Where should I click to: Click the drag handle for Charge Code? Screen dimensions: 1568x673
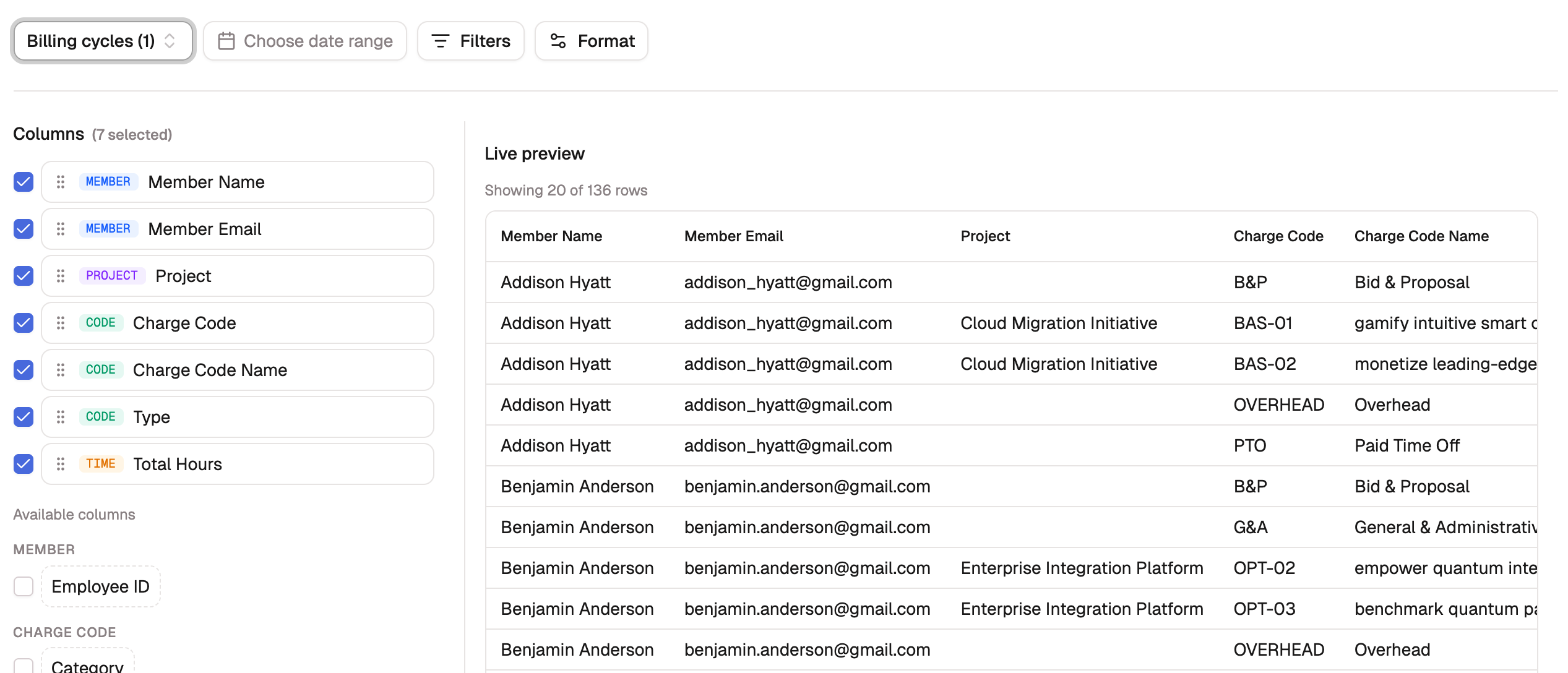pos(61,323)
